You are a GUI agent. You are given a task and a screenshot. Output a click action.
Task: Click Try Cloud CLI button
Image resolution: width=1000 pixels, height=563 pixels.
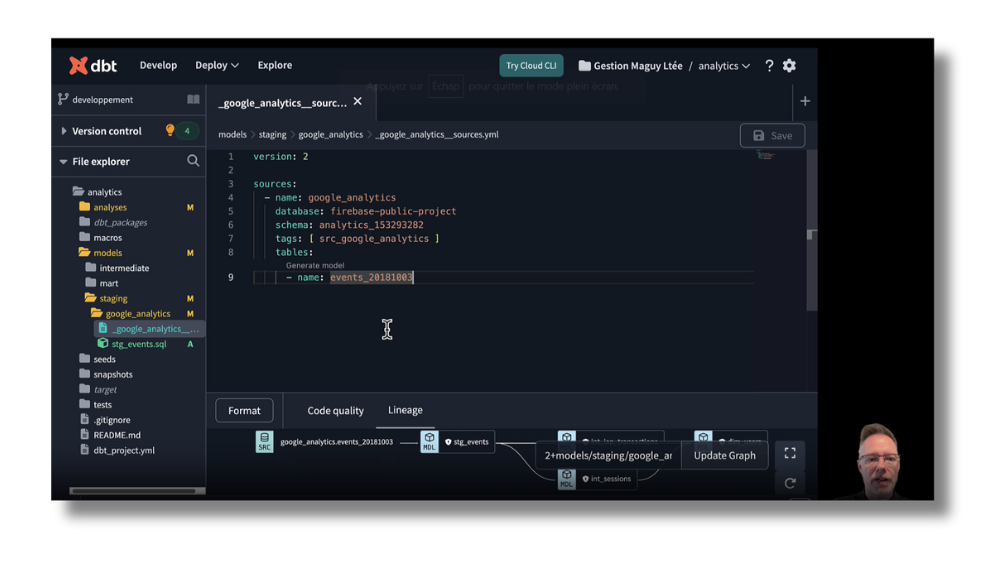(x=531, y=66)
